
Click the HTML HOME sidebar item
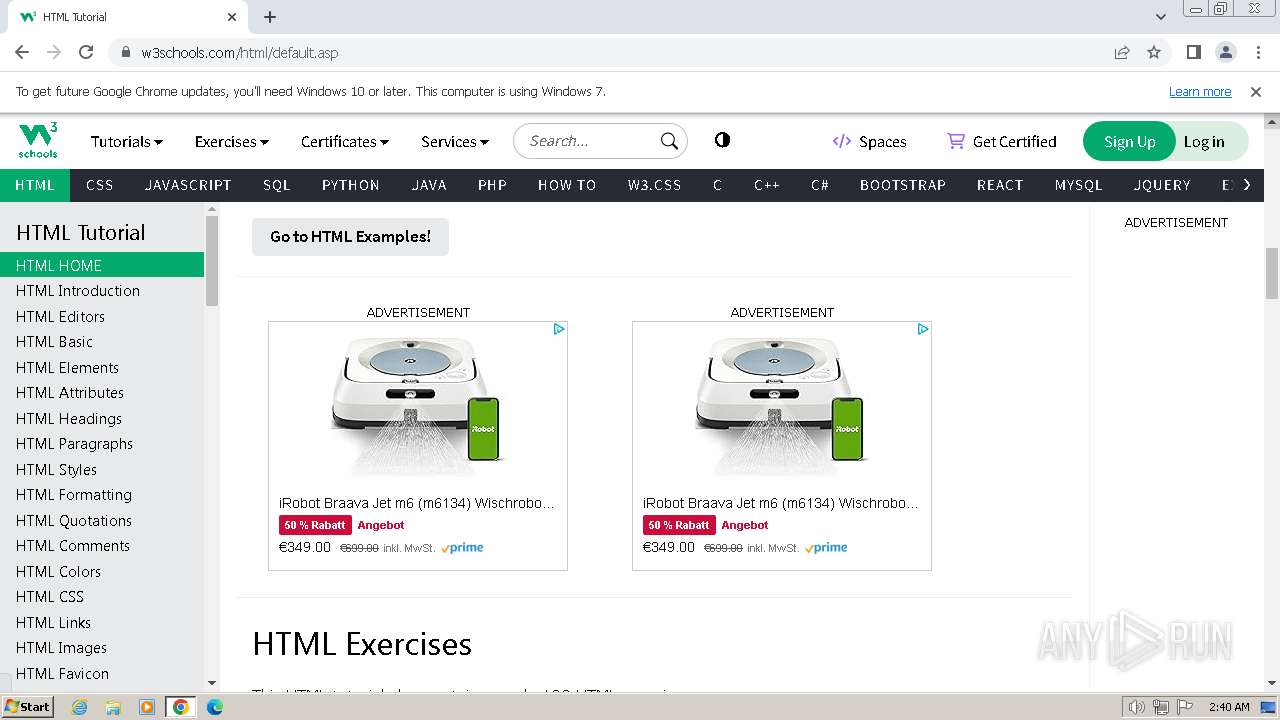click(x=102, y=265)
